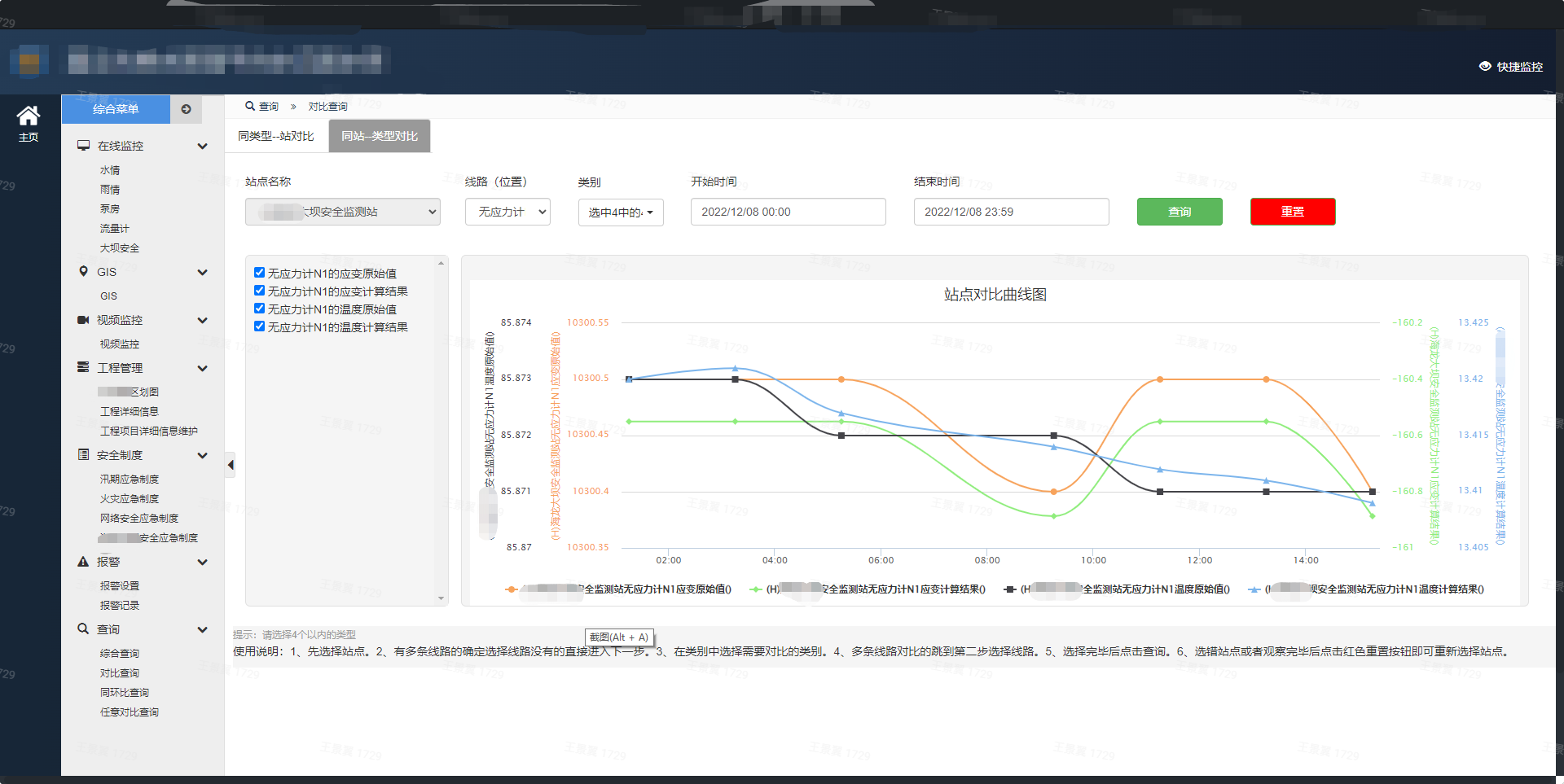Click the green 查询 button
The width and height of the screenshot is (1564, 784).
(x=1180, y=212)
